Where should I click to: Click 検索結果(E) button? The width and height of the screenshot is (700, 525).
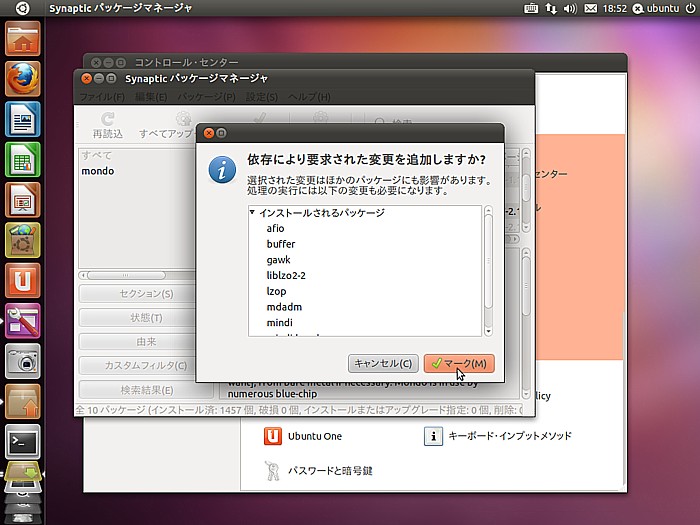coord(146,390)
